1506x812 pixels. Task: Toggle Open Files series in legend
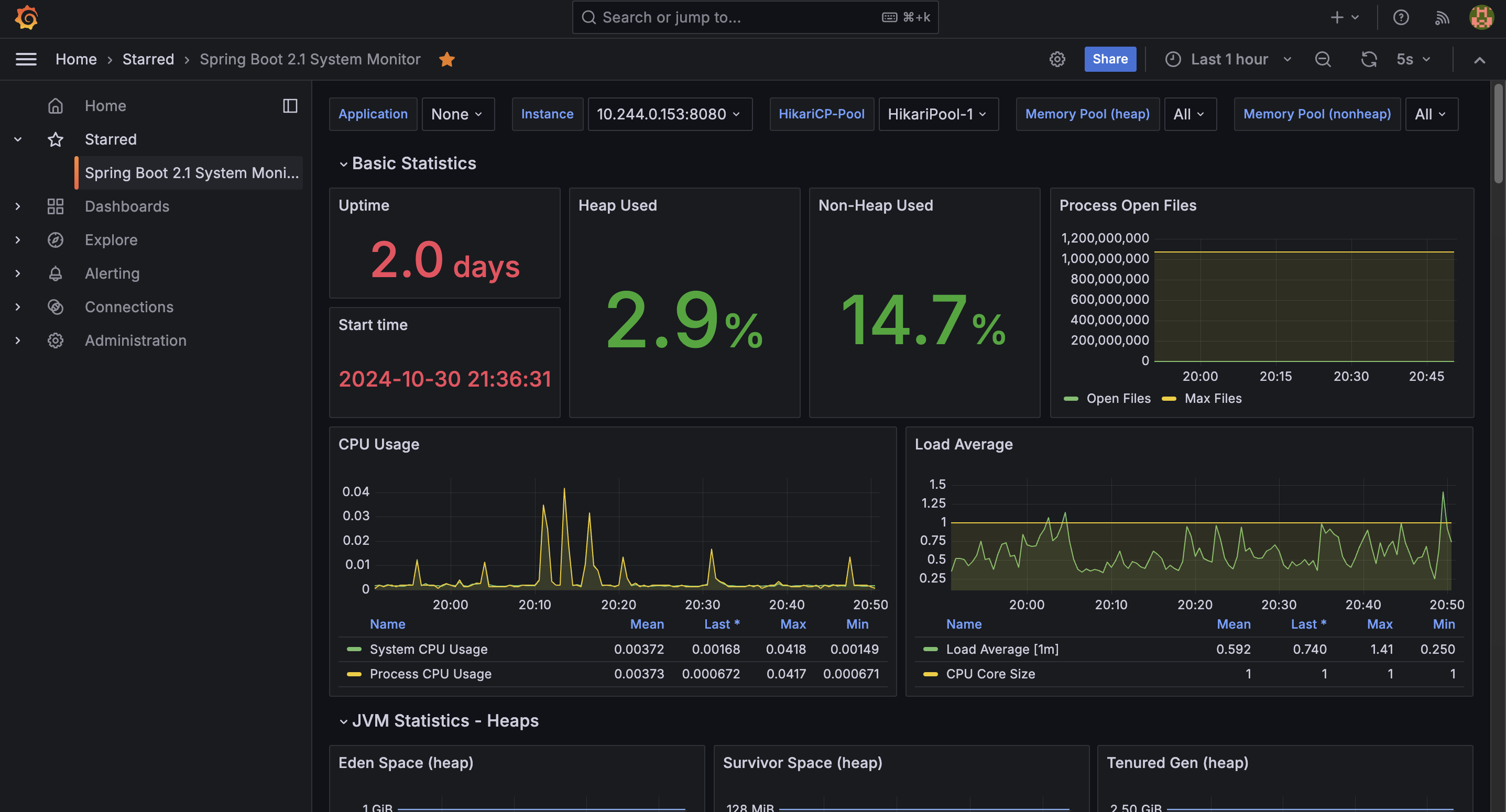[x=1118, y=399]
